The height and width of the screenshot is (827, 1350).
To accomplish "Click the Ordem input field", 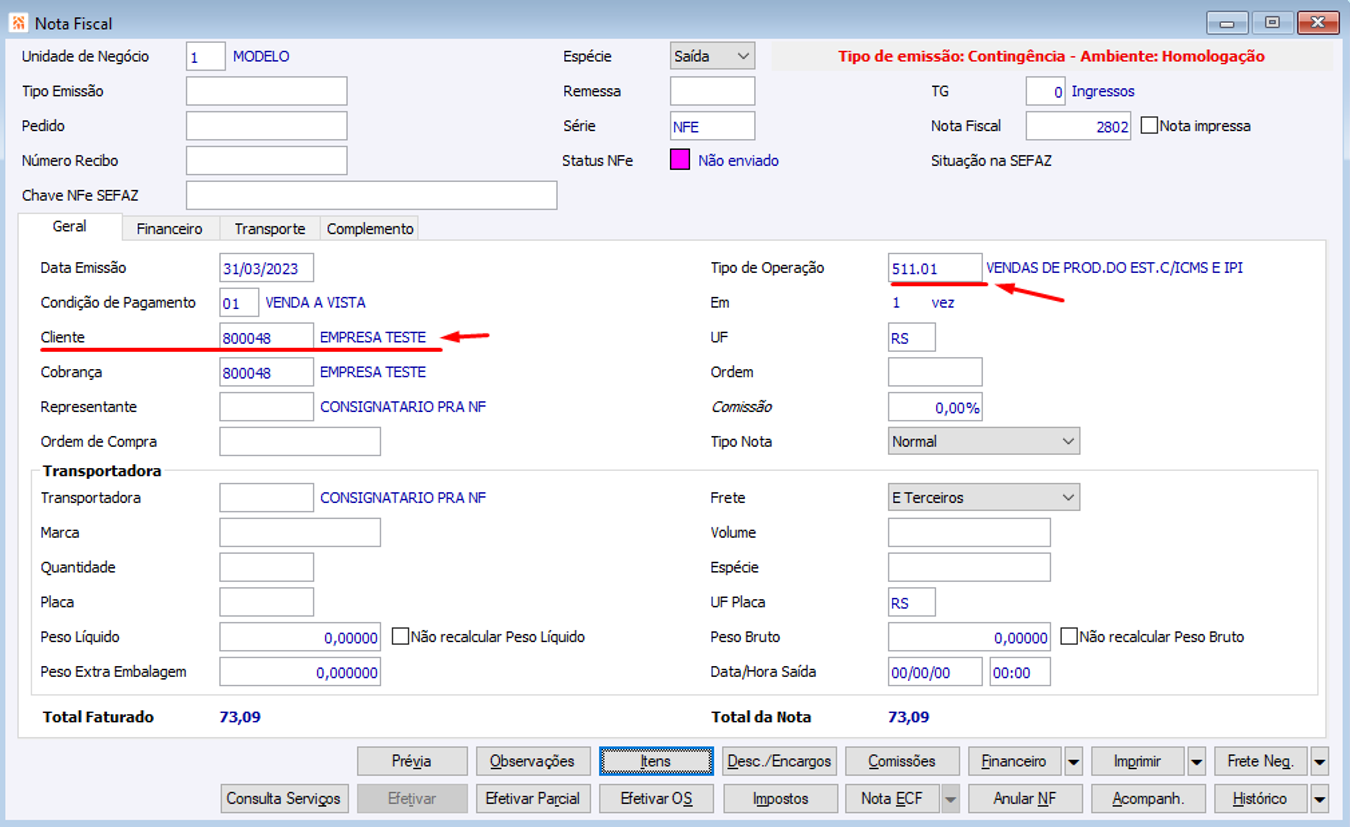I will (935, 372).
